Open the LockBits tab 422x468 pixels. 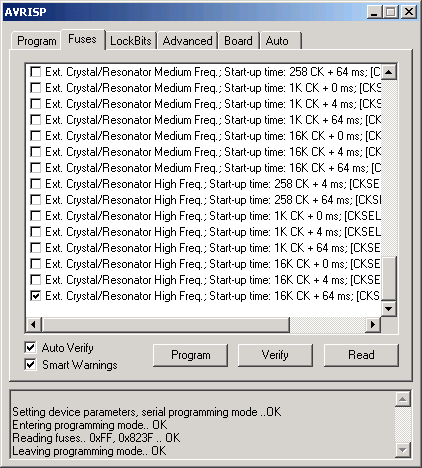[x=131, y=41]
